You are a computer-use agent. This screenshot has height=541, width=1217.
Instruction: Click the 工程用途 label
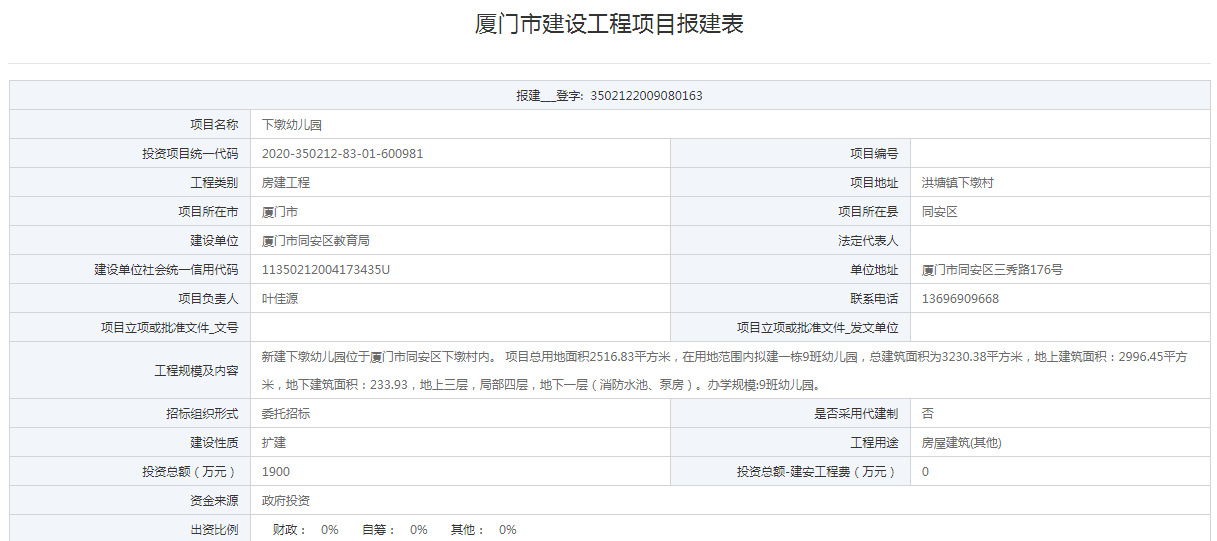(x=874, y=443)
